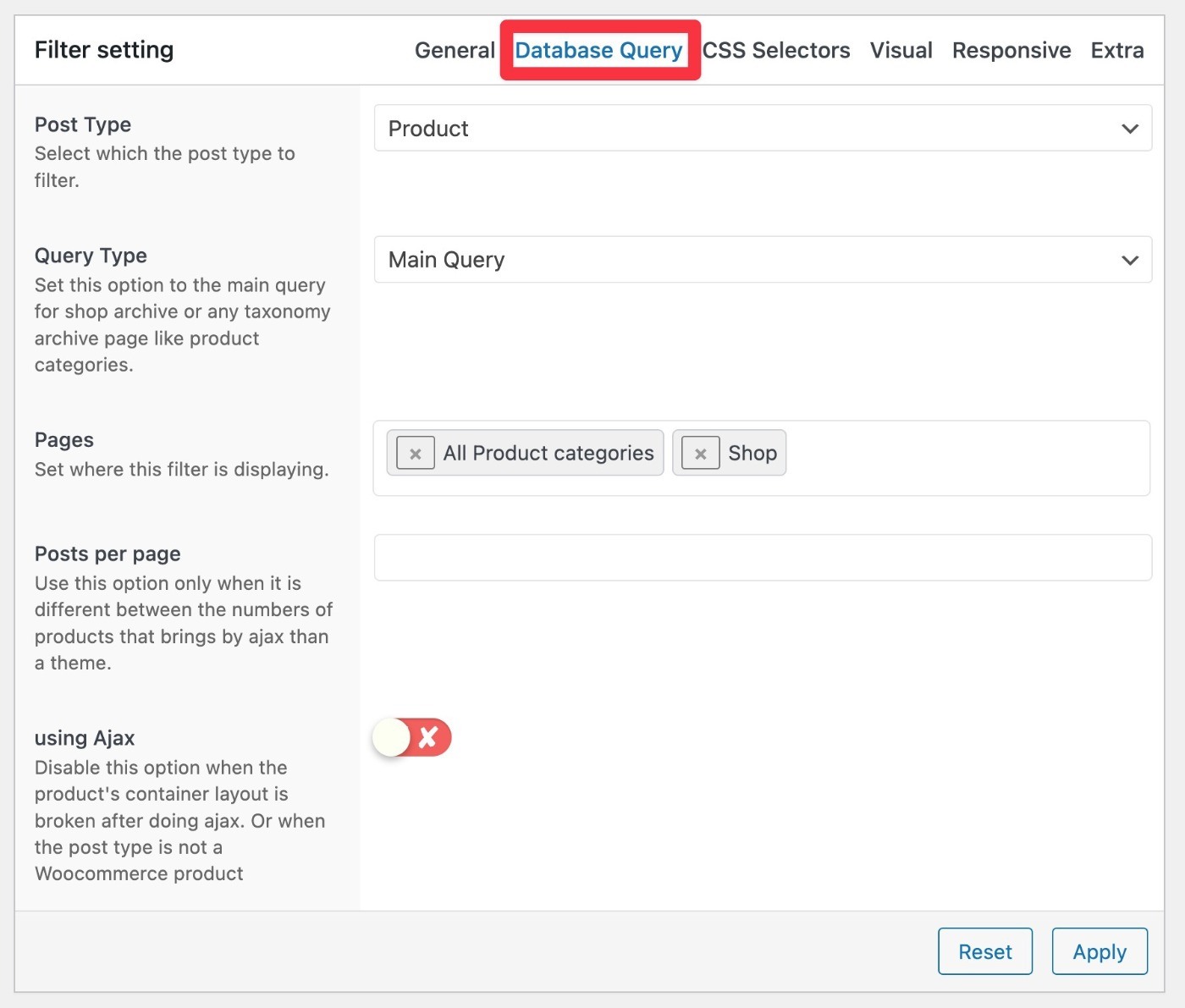
Task: Apply the filter settings
Action: point(1100,951)
